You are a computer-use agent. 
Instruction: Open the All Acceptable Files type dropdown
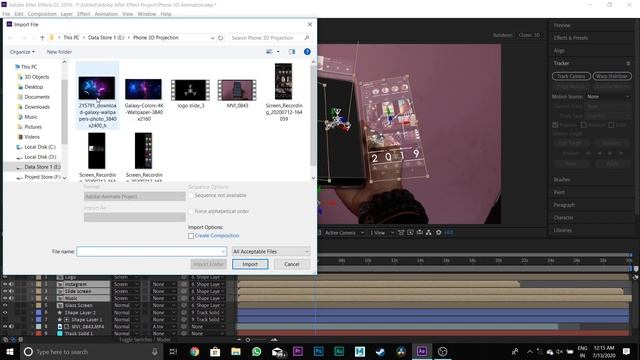pos(271,251)
